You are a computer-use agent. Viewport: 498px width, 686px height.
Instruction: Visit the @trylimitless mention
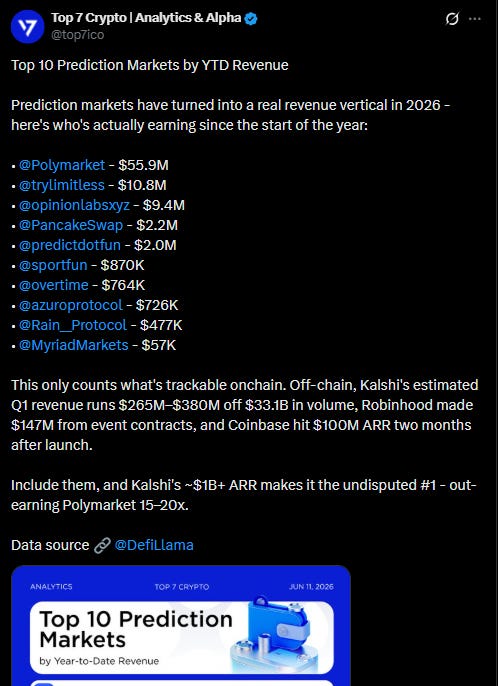pos(62,185)
